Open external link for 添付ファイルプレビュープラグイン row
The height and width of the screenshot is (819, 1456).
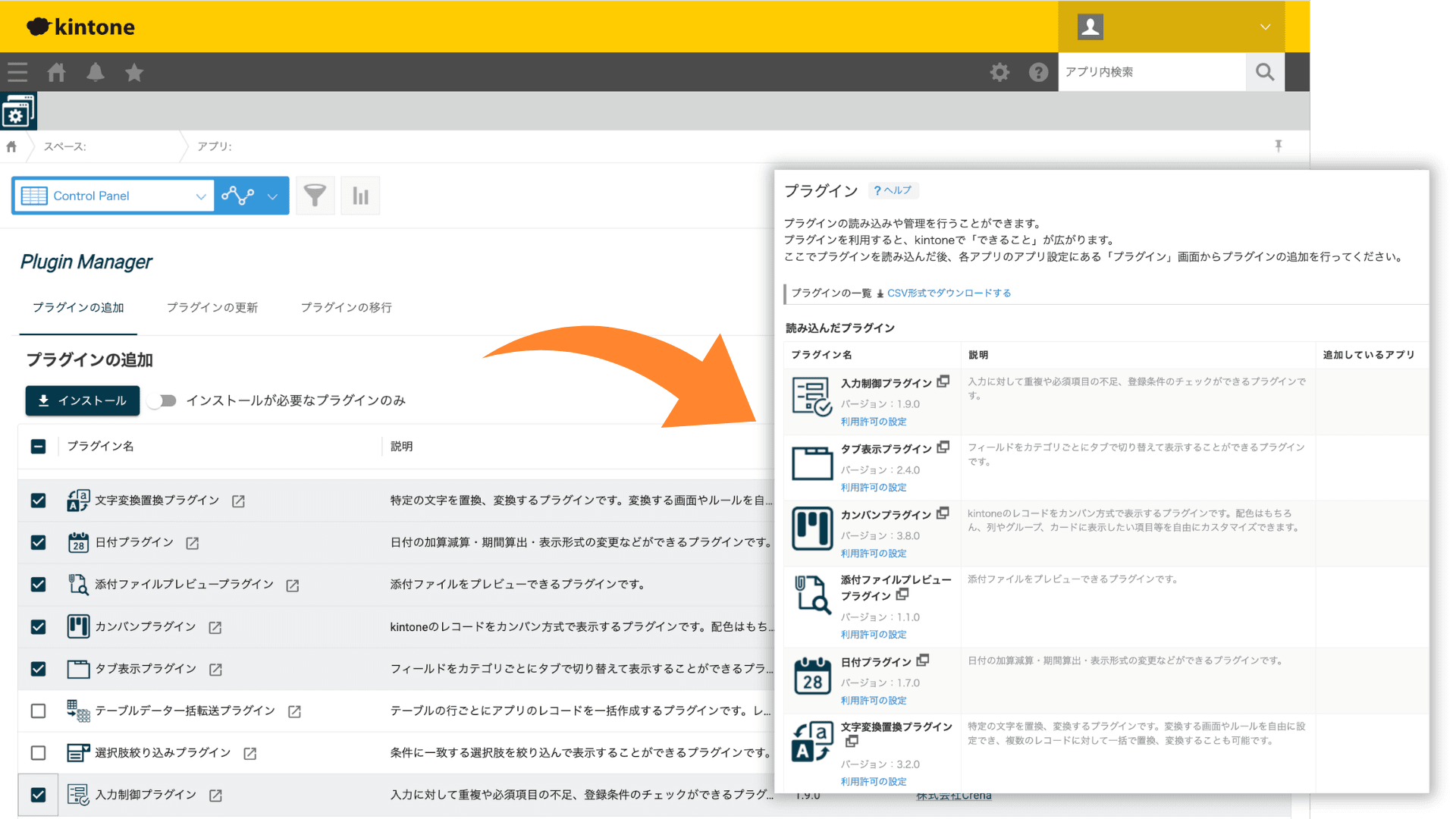tap(293, 585)
